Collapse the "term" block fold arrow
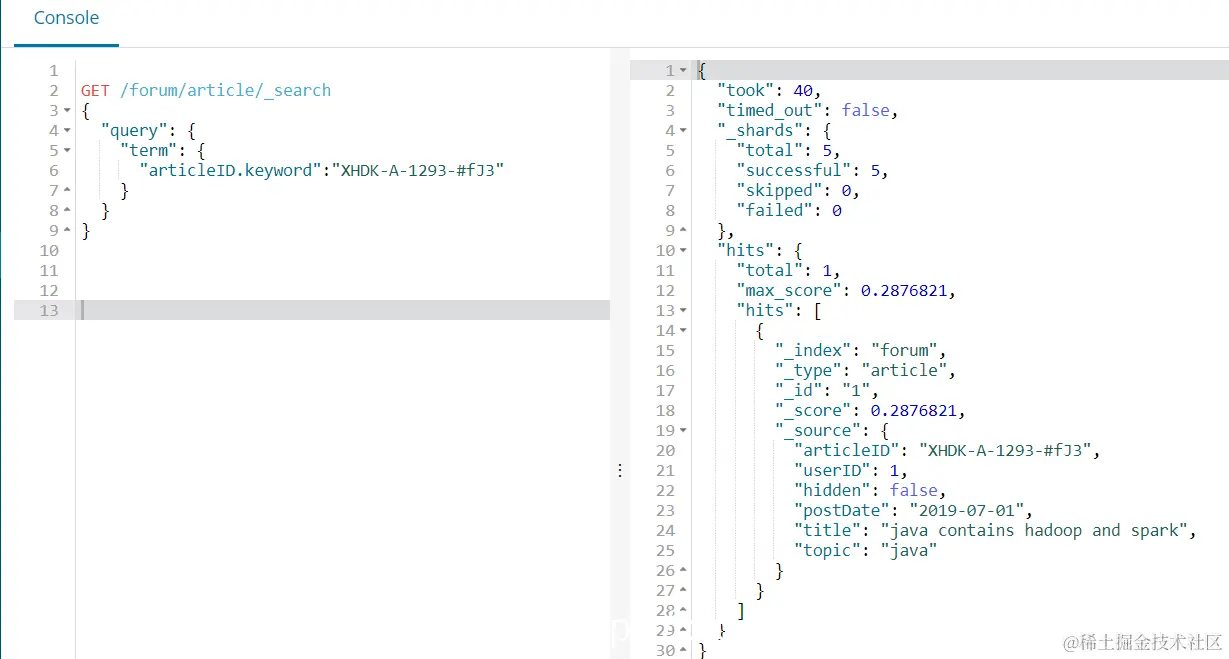Image resolution: width=1229 pixels, height=659 pixels. coord(67,150)
